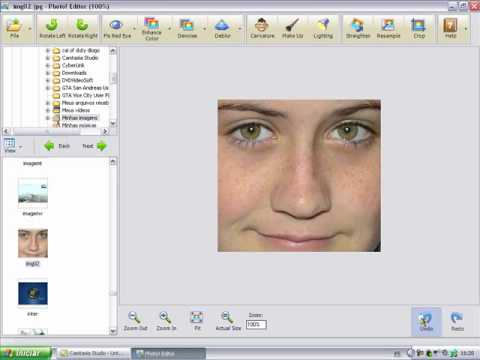Select the Straighten tool
Image resolution: width=480 pixels, height=360 pixels.
(x=358, y=29)
